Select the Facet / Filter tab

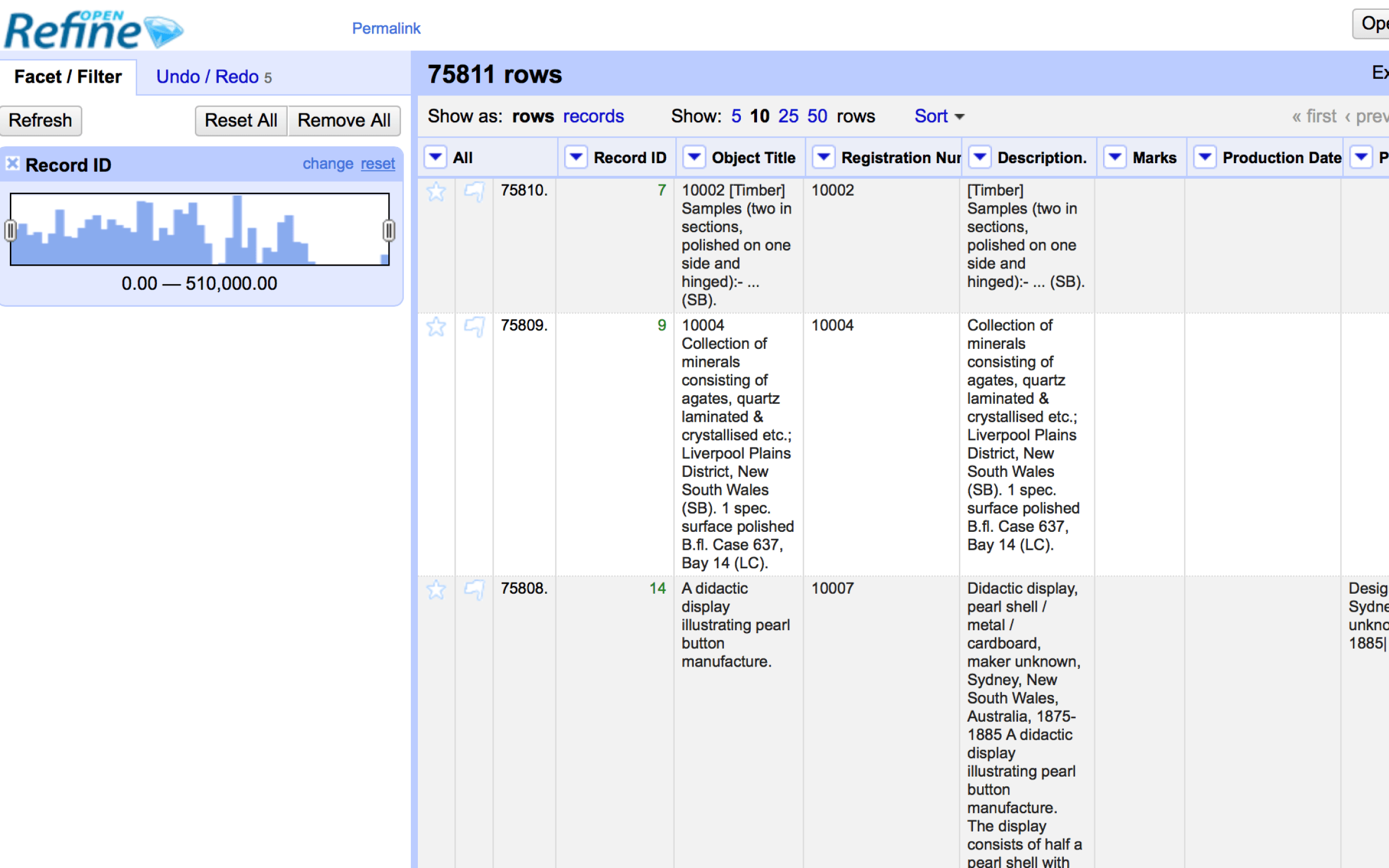(x=68, y=76)
